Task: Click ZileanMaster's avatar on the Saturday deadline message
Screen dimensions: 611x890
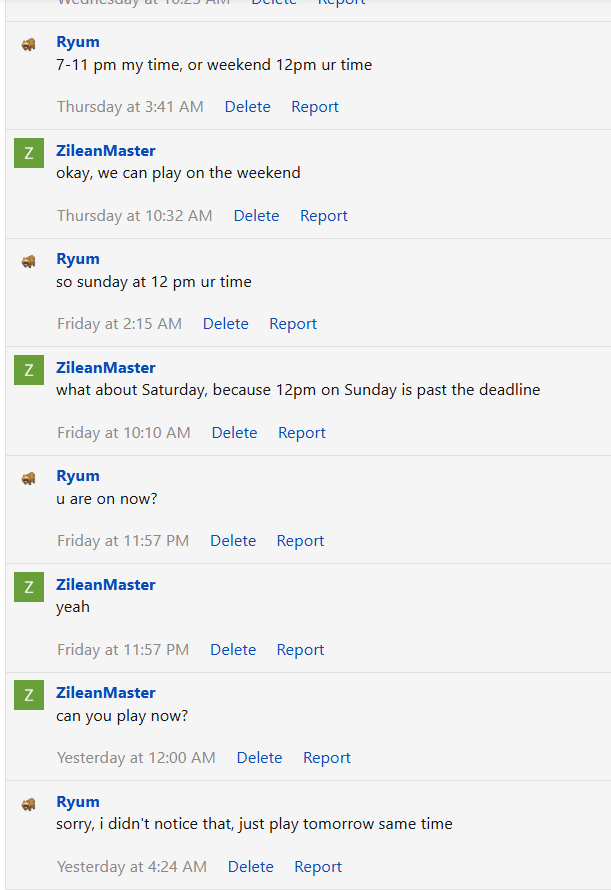Action: [29, 370]
